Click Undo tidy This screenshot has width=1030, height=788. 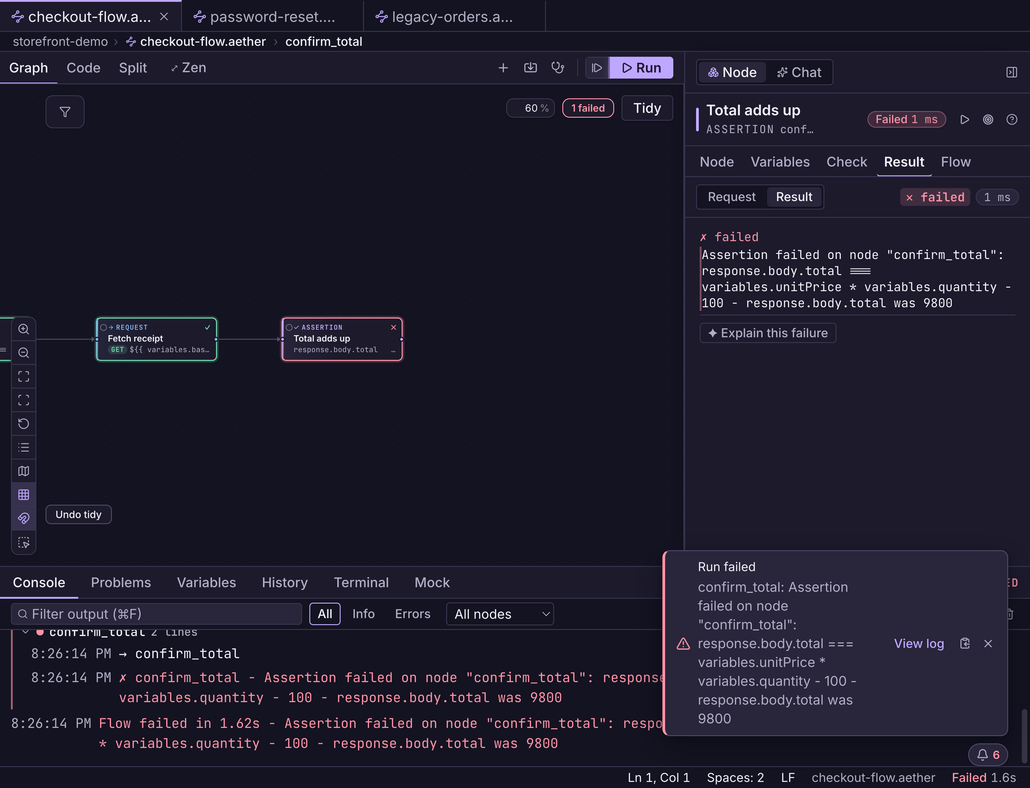(78, 514)
